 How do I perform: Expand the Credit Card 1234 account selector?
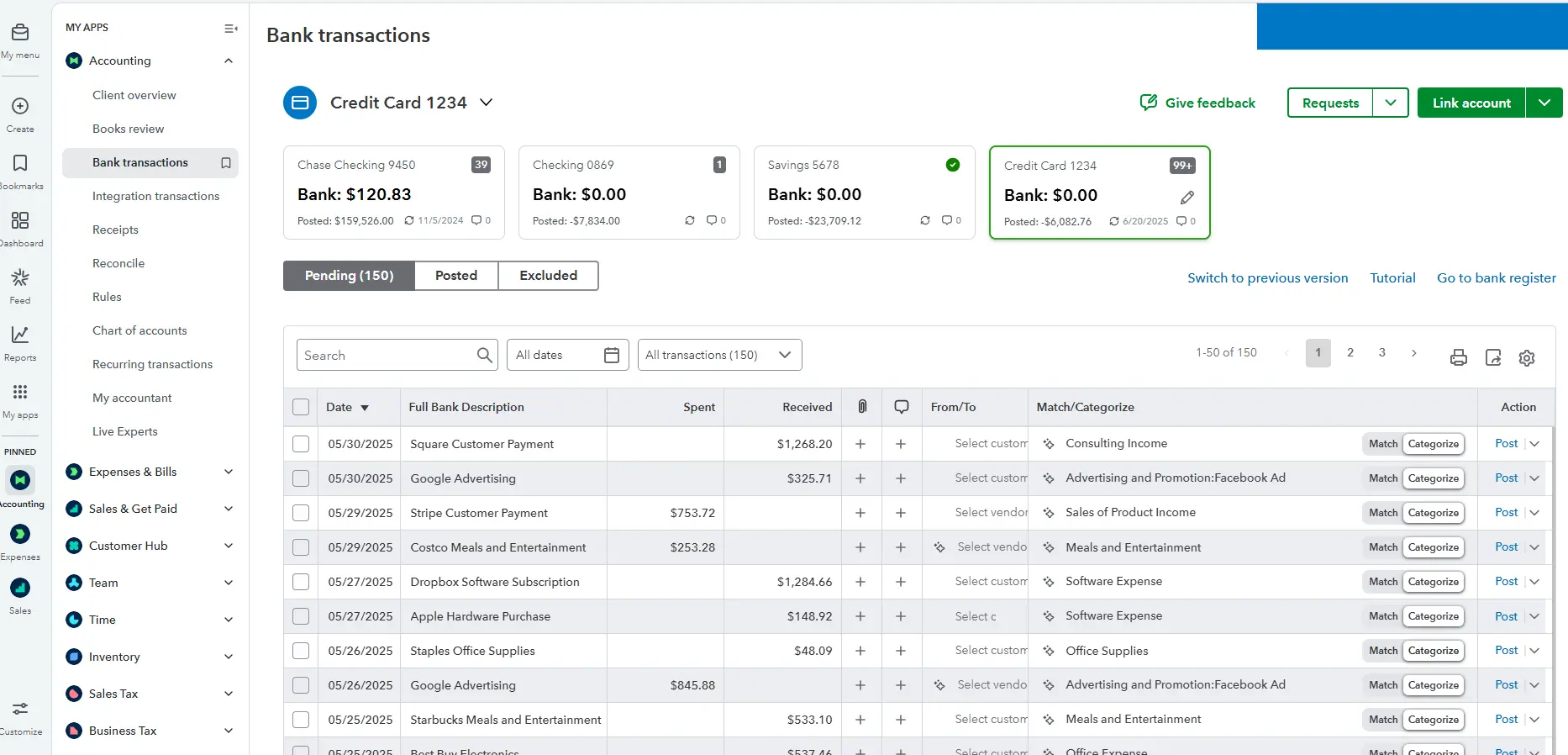[486, 103]
